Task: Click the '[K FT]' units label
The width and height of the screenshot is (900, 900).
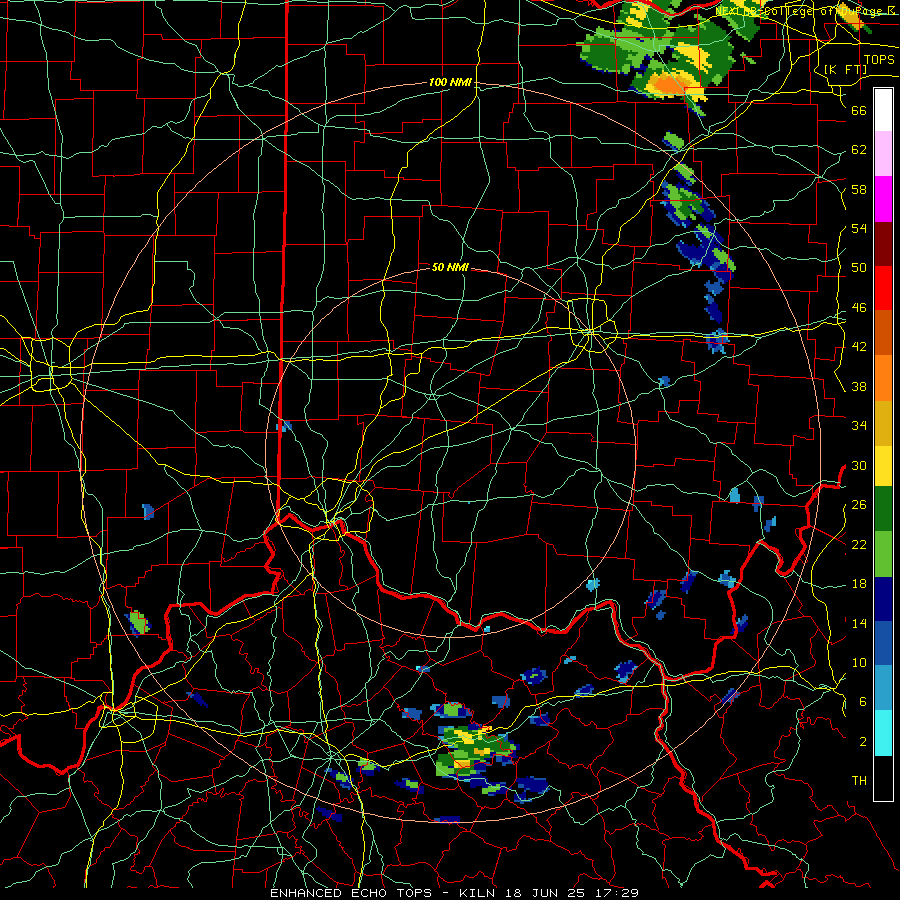Action: coord(845,69)
